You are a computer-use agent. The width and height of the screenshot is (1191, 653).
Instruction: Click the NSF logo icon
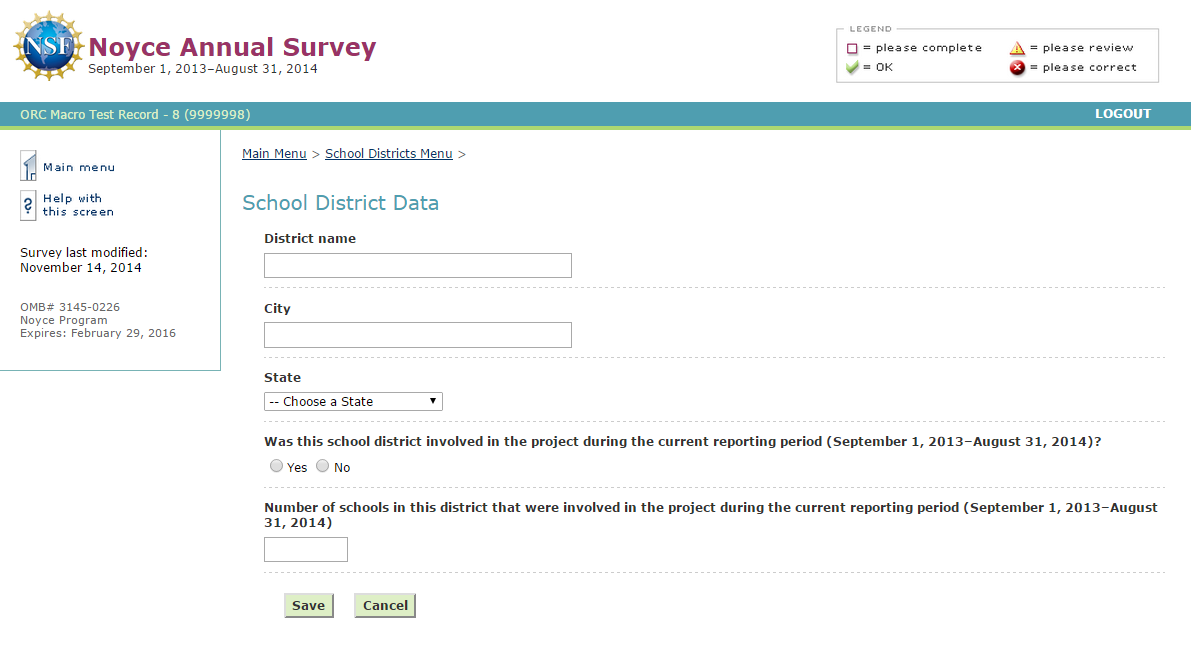coord(48,46)
